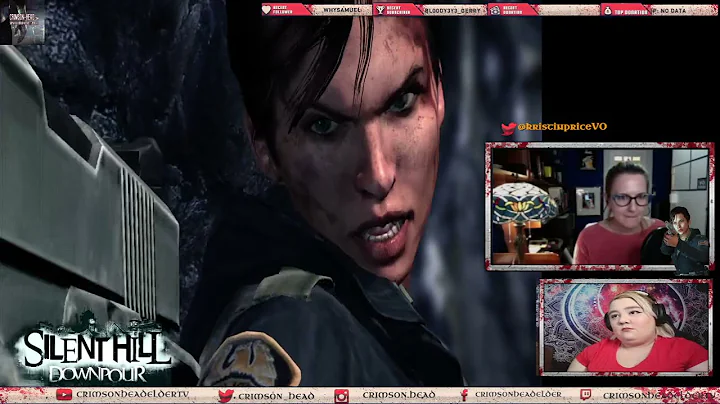Click the CrimsonHeadElderTV YouTube handle
This screenshot has height=404, width=720.
pos(133,394)
